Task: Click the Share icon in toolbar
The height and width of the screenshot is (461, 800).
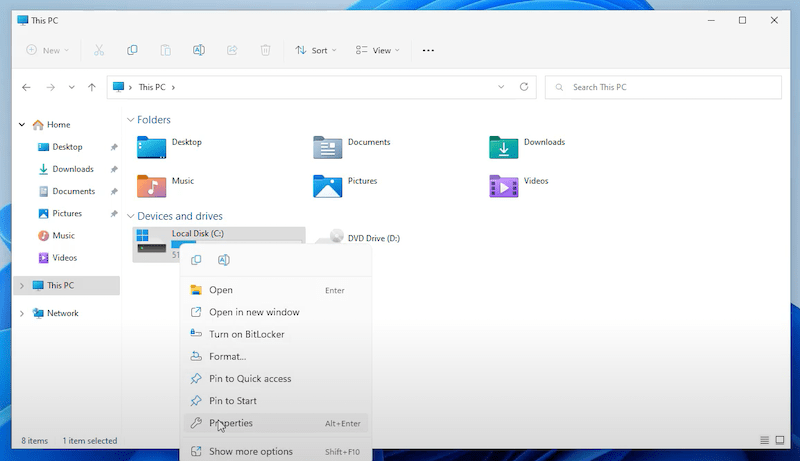Action: pyautogui.click(x=232, y=50)
